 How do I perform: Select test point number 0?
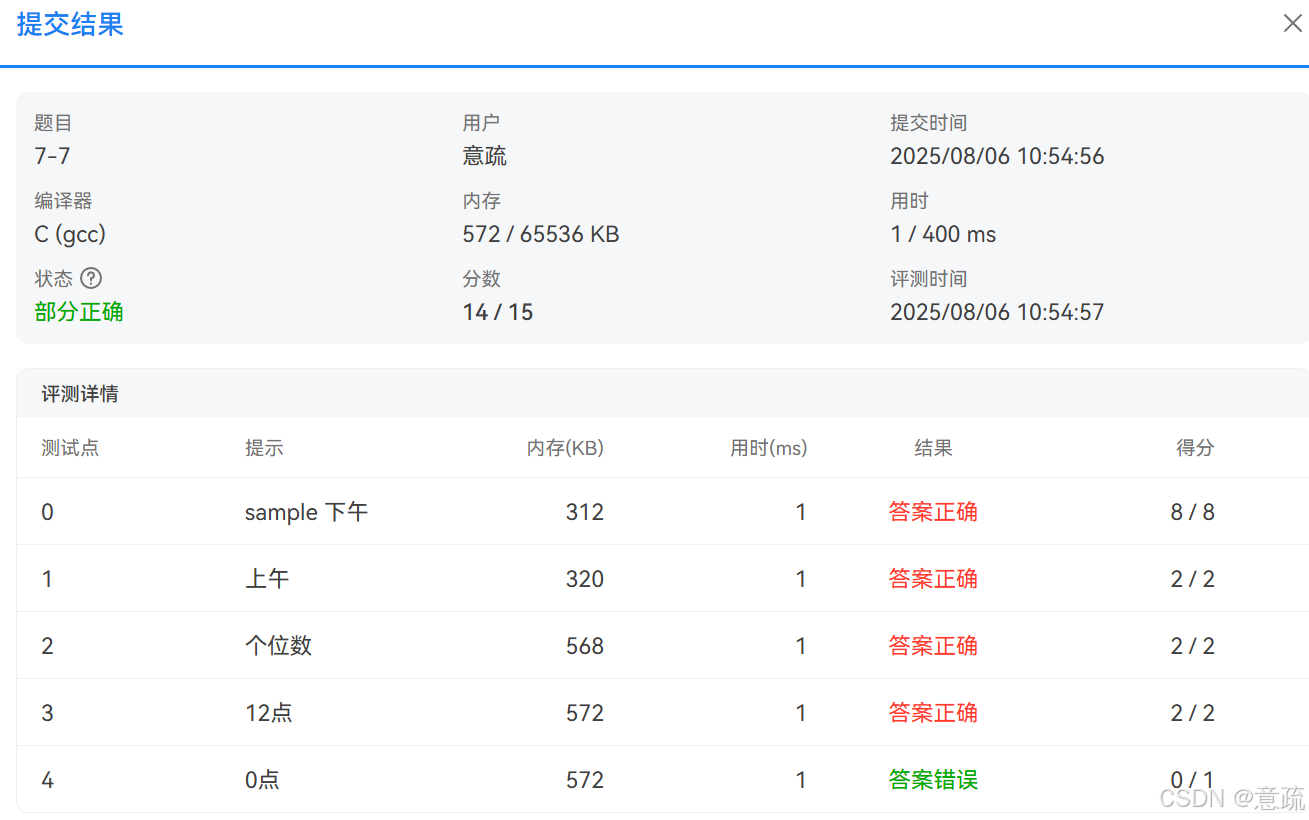(47, 512)
